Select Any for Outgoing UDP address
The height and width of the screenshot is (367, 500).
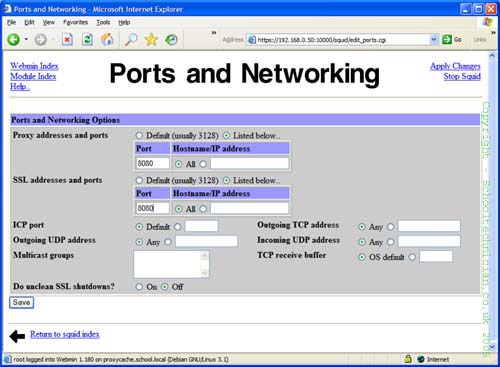click(139, 242)
